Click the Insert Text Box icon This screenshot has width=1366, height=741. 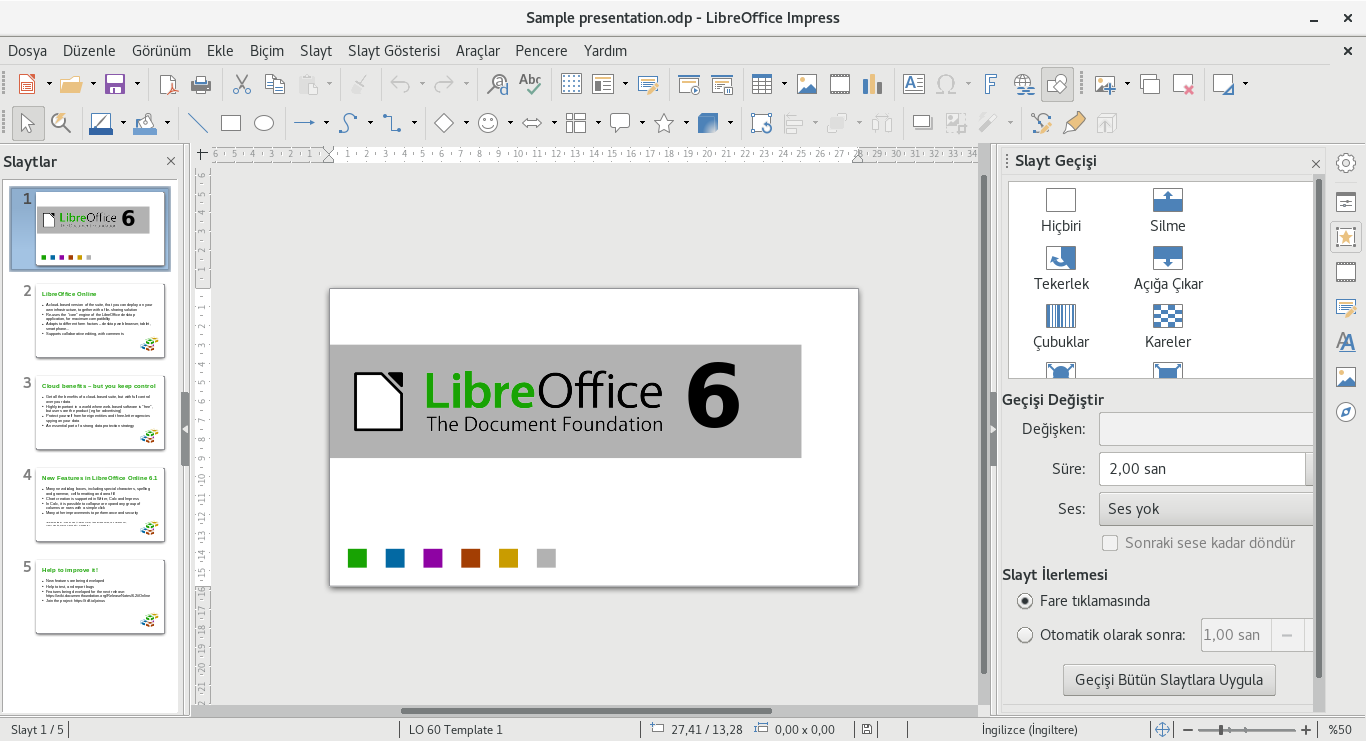913,85
